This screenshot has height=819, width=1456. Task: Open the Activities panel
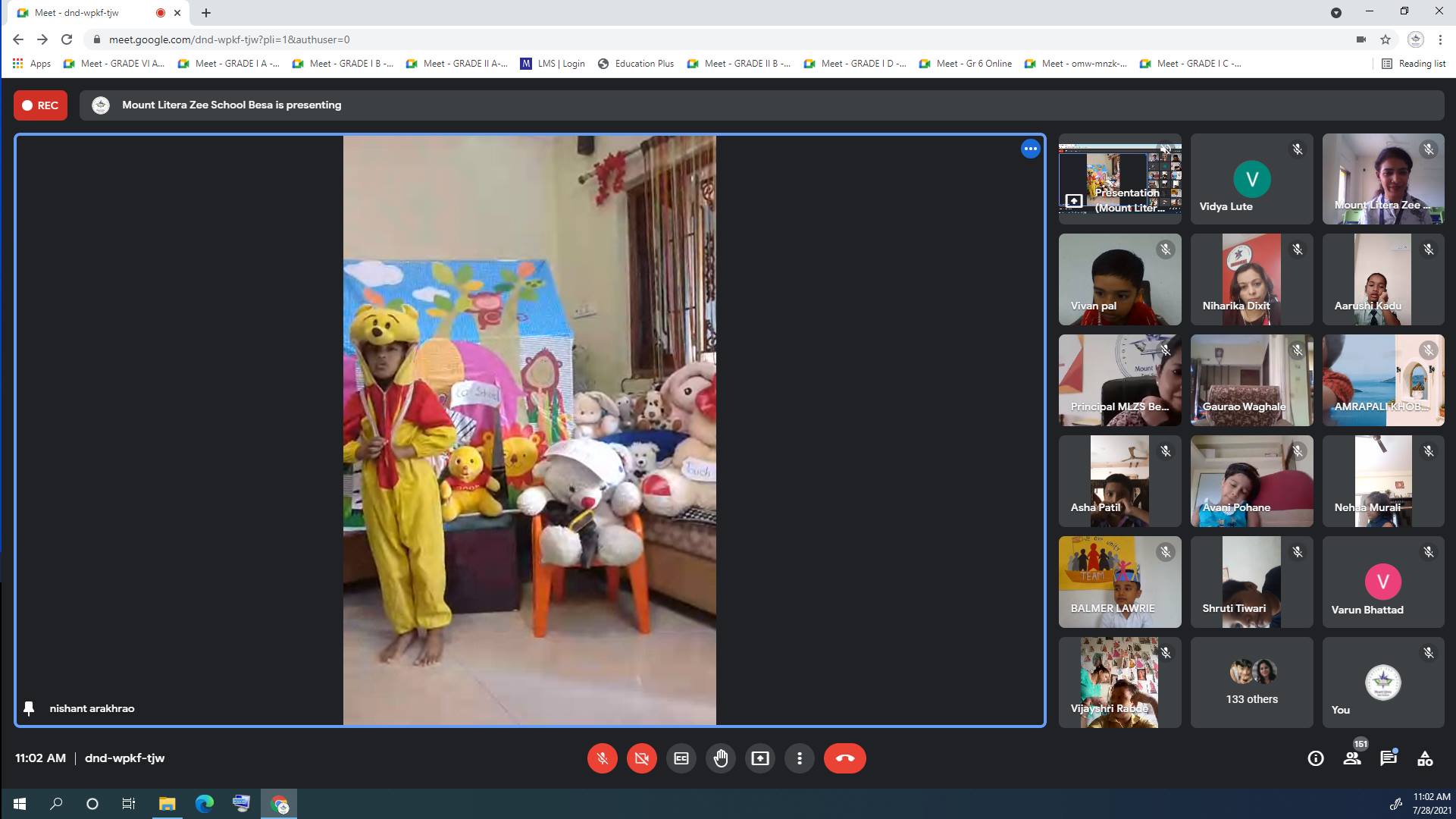point(1425,758)
